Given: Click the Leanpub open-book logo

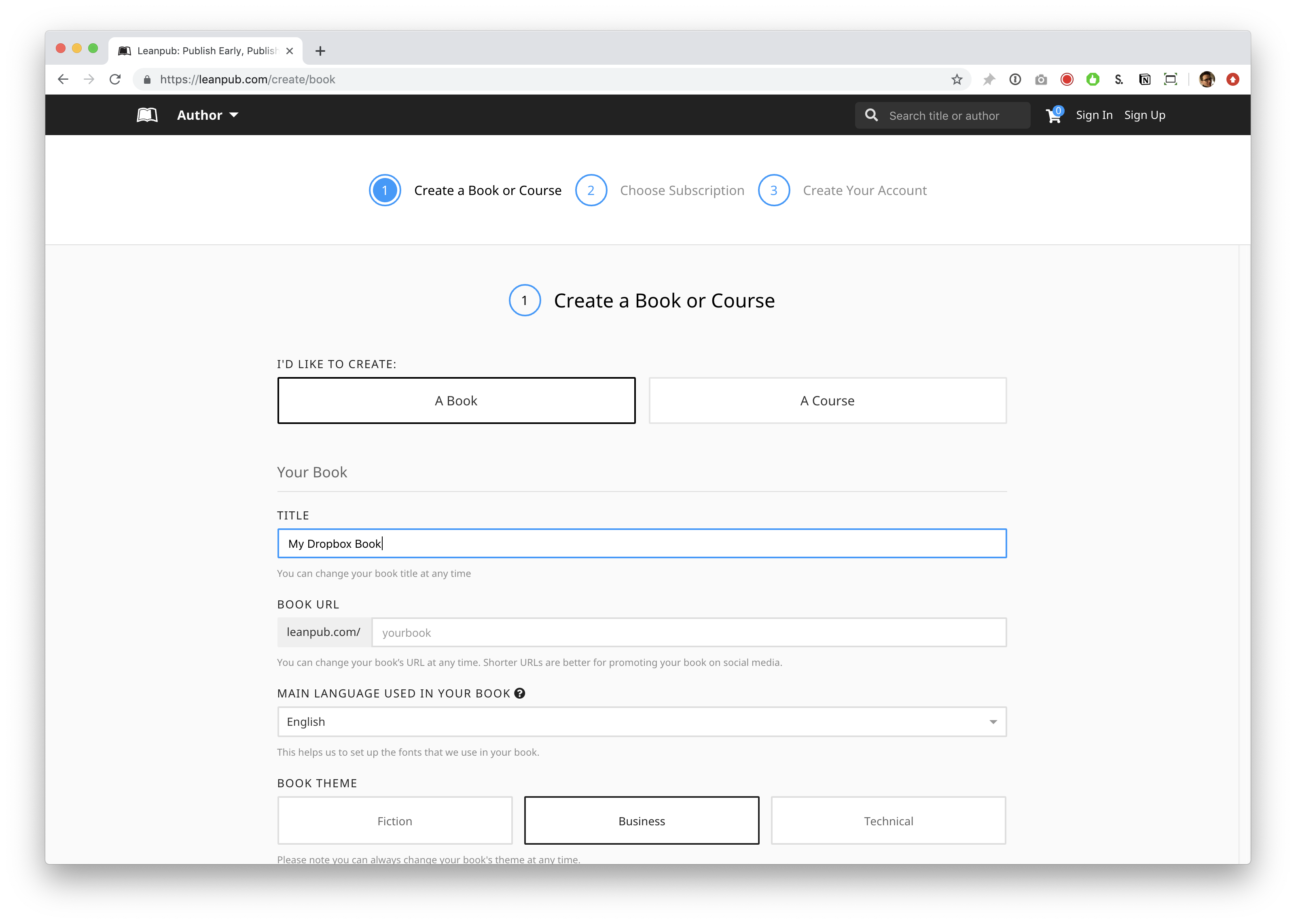Looking at the screenshot, I should point(147,115).
